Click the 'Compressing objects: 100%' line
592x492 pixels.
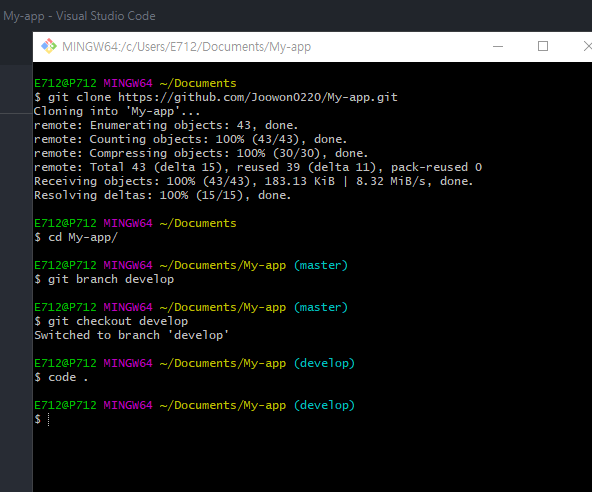click(201, 153)
